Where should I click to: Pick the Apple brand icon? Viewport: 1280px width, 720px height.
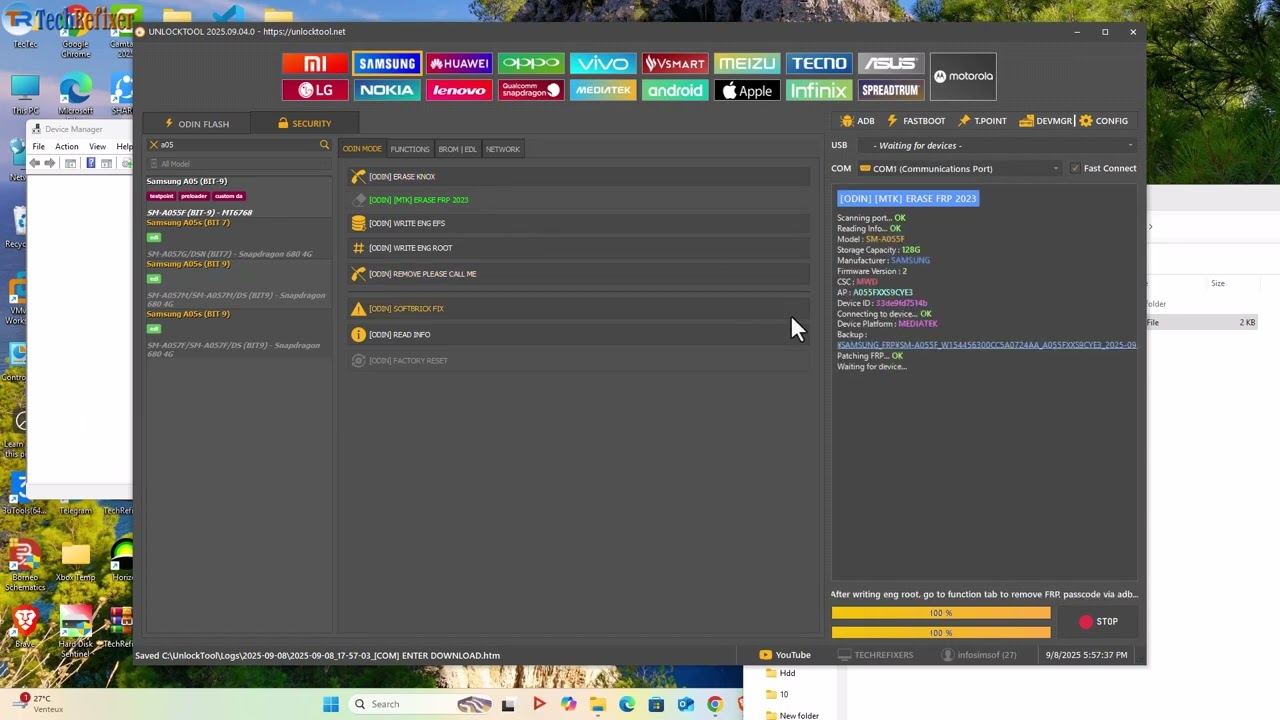pos(747,90)
